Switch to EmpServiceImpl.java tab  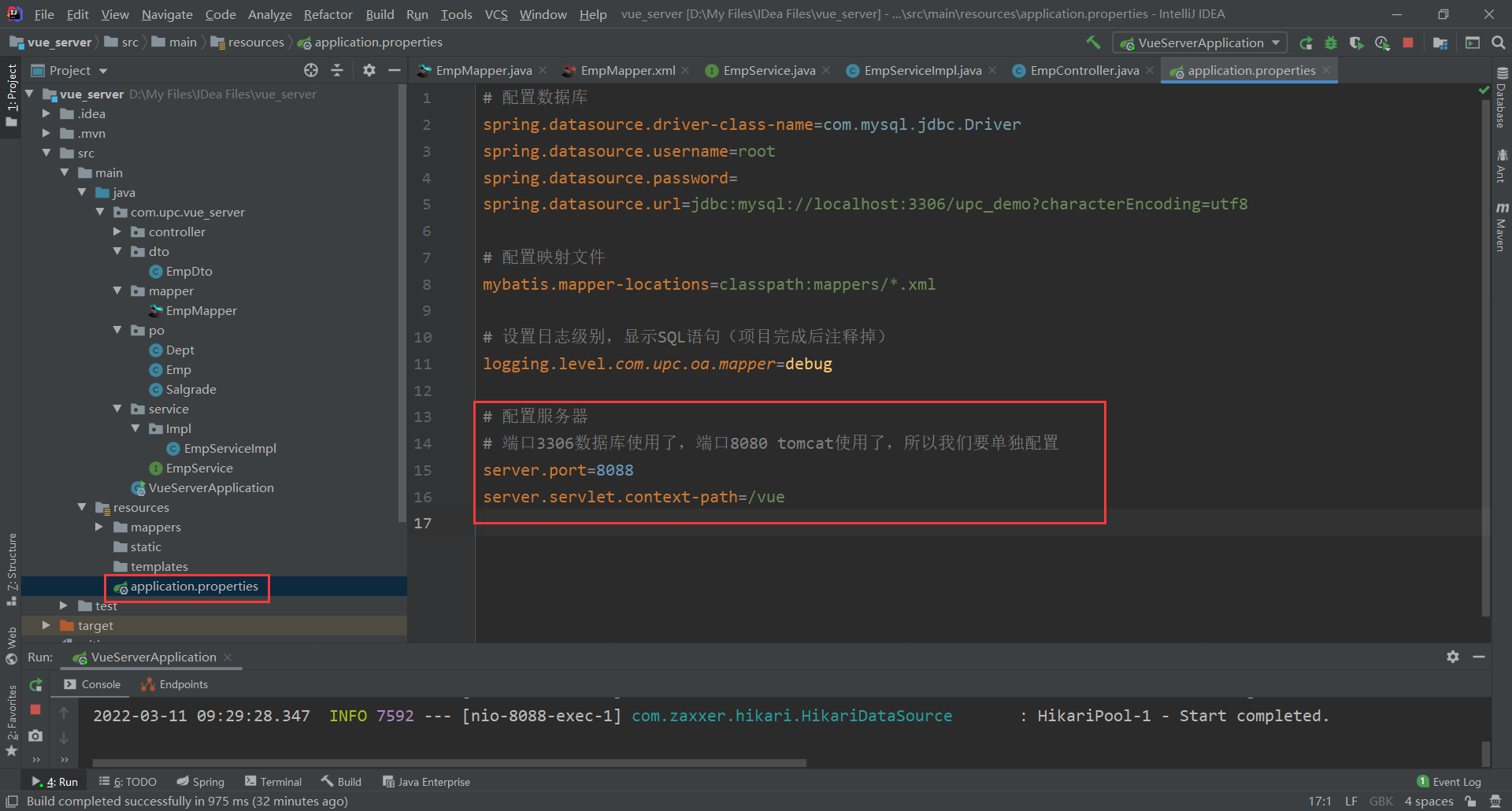tap(922, 70)
